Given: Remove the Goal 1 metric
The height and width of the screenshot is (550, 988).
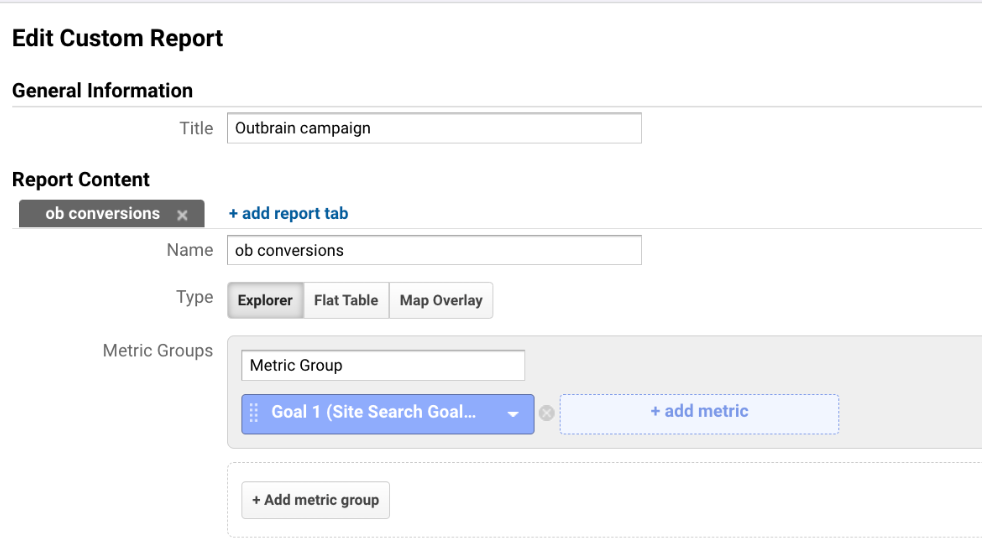Looking at the screenshot, I should [x=547, y=413].
